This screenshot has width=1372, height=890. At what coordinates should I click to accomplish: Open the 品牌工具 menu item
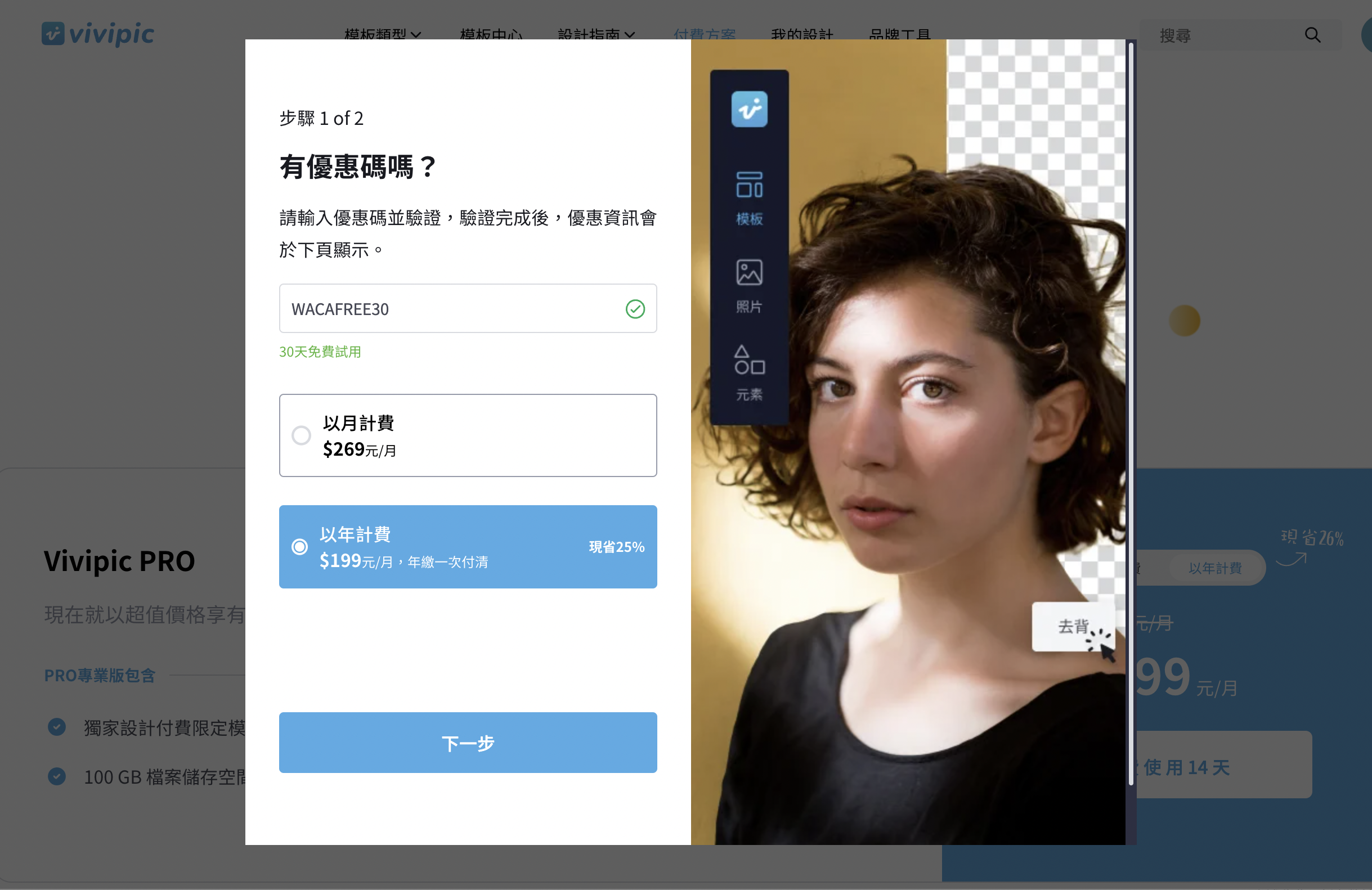[900, 34]
